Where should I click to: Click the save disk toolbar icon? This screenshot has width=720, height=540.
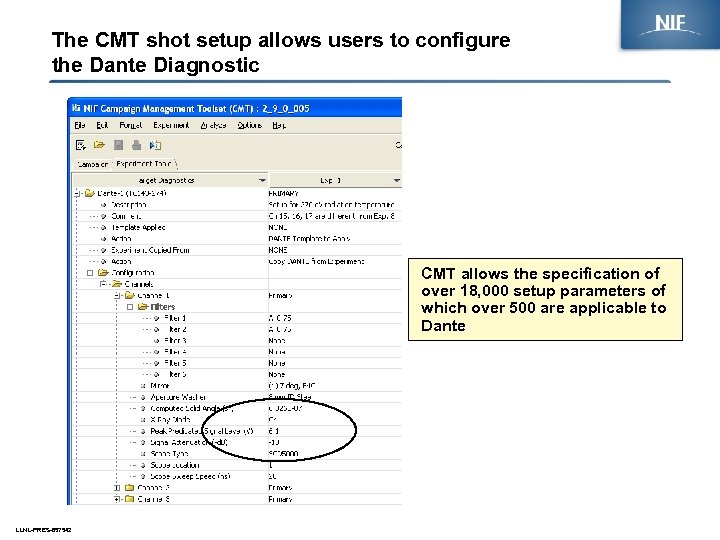coord(118,145)
